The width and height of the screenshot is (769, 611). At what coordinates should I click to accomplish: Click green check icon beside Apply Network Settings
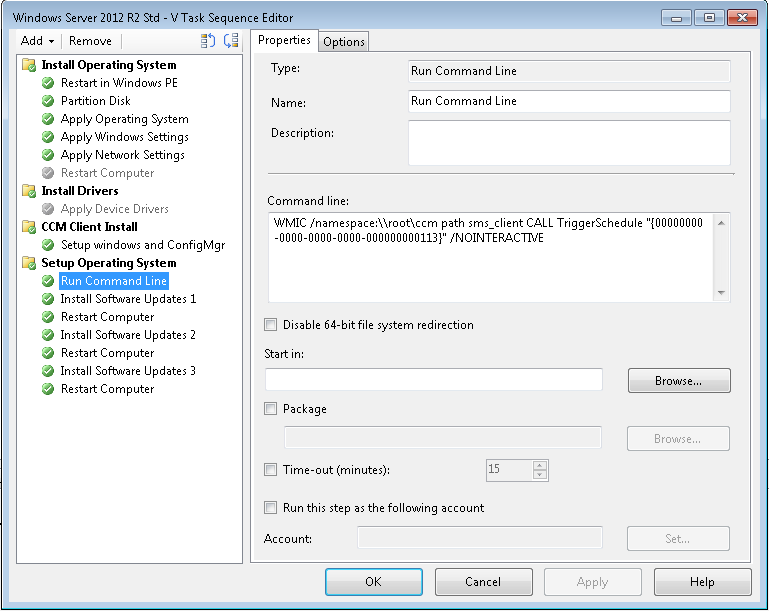pos(48,155)
